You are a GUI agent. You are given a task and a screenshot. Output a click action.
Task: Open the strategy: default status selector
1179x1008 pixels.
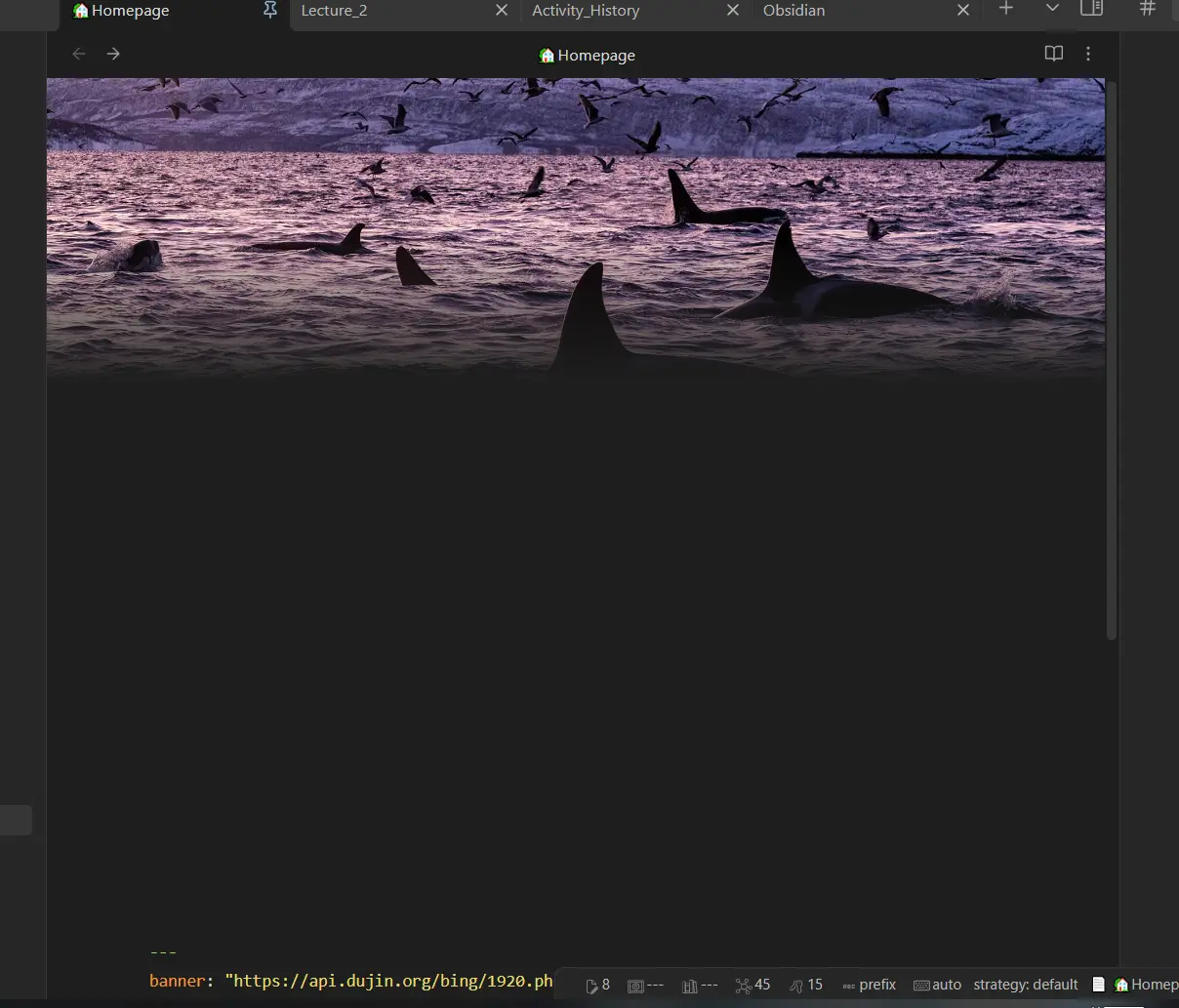click(x=1025, y=985)
